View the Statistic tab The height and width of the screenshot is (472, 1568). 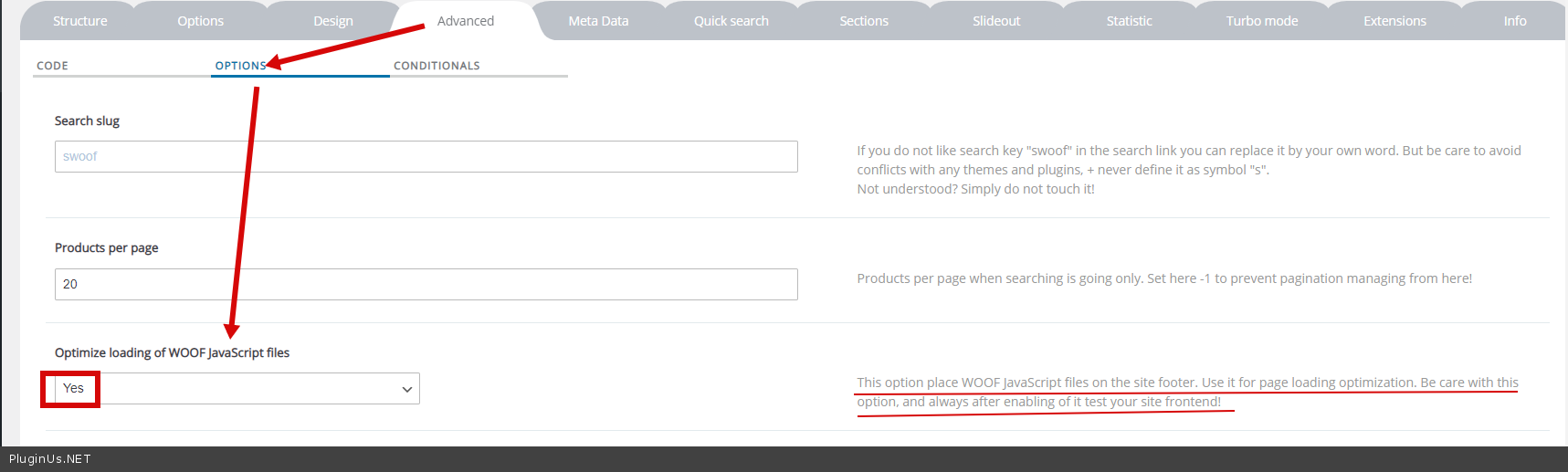coord(1129,21)
